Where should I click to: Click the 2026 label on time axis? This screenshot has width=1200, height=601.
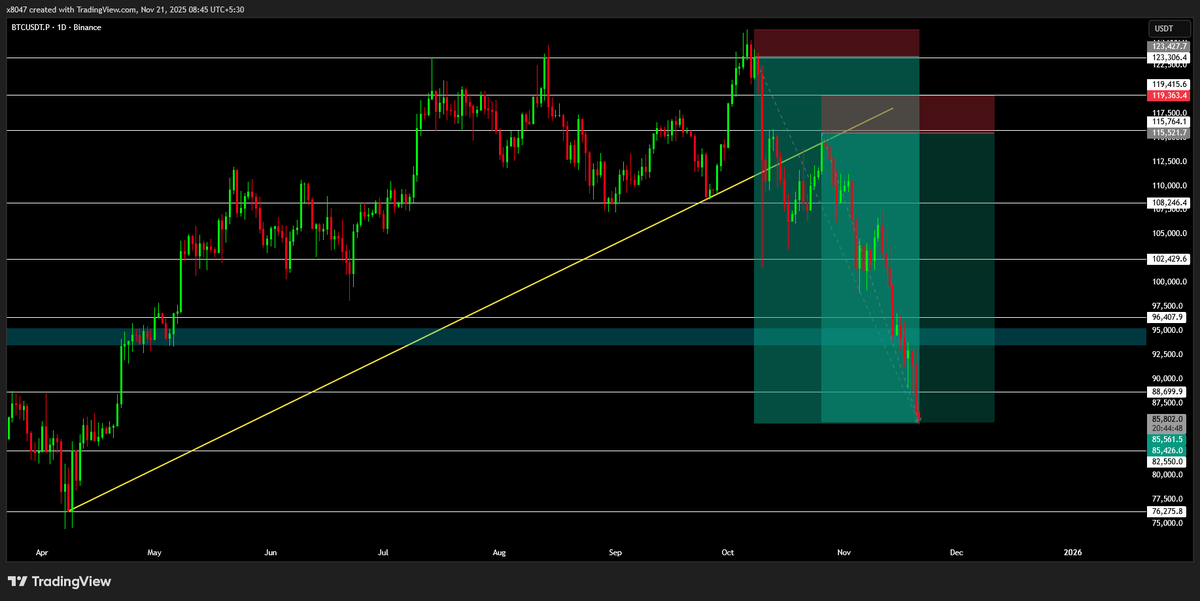pos(1072,551)
